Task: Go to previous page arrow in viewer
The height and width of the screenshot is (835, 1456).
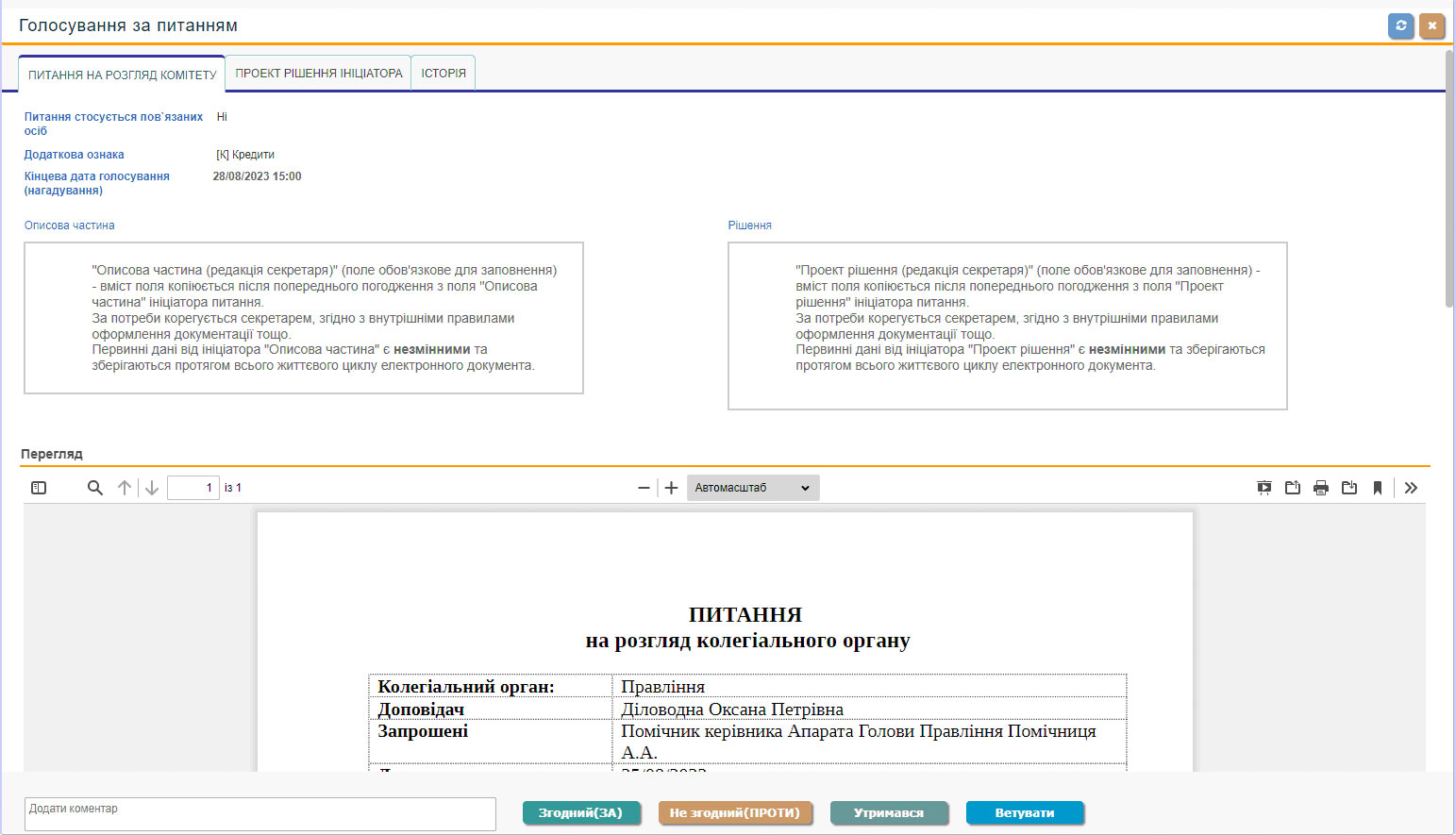Action: pos(124,488)
